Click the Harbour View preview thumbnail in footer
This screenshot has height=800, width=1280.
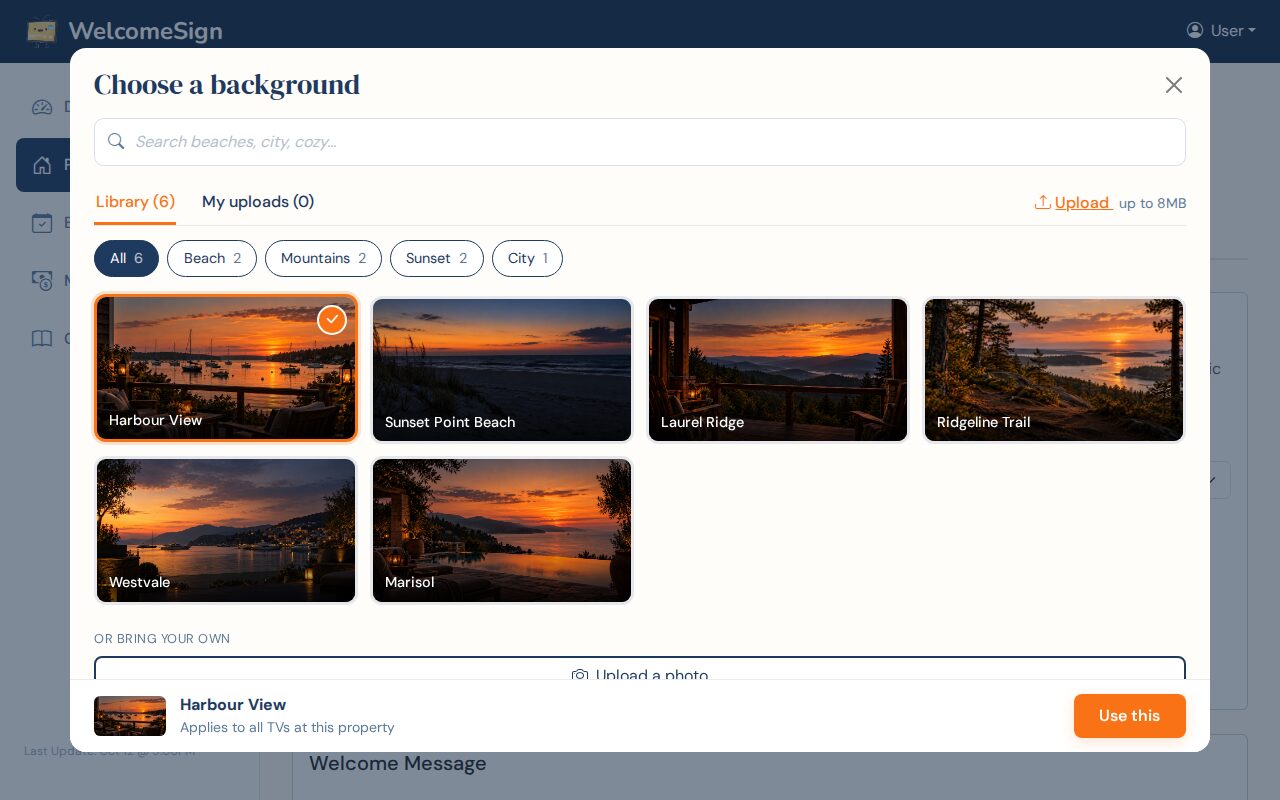(130, 716)
